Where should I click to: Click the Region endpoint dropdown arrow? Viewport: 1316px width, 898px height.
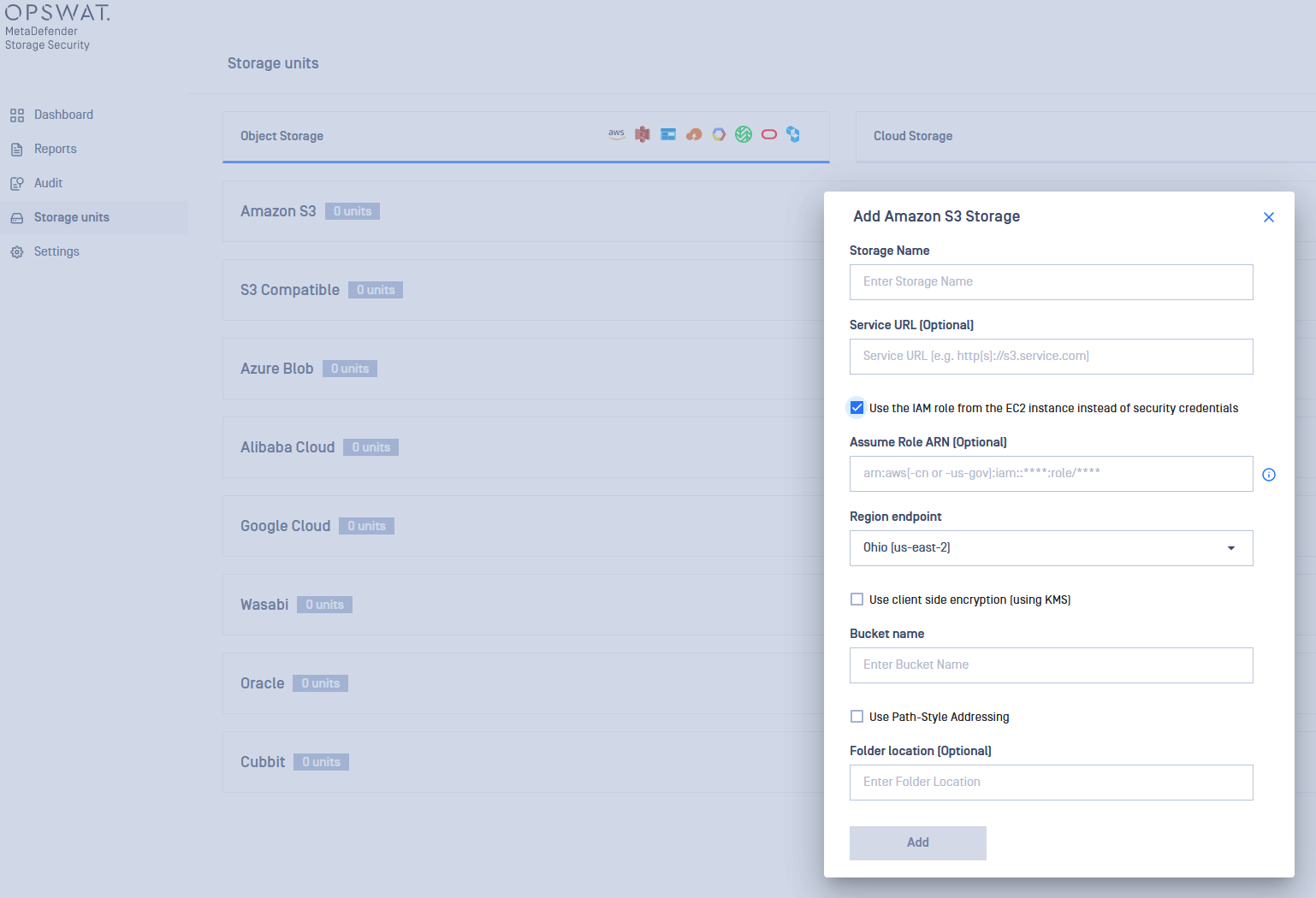(1231, 548)
